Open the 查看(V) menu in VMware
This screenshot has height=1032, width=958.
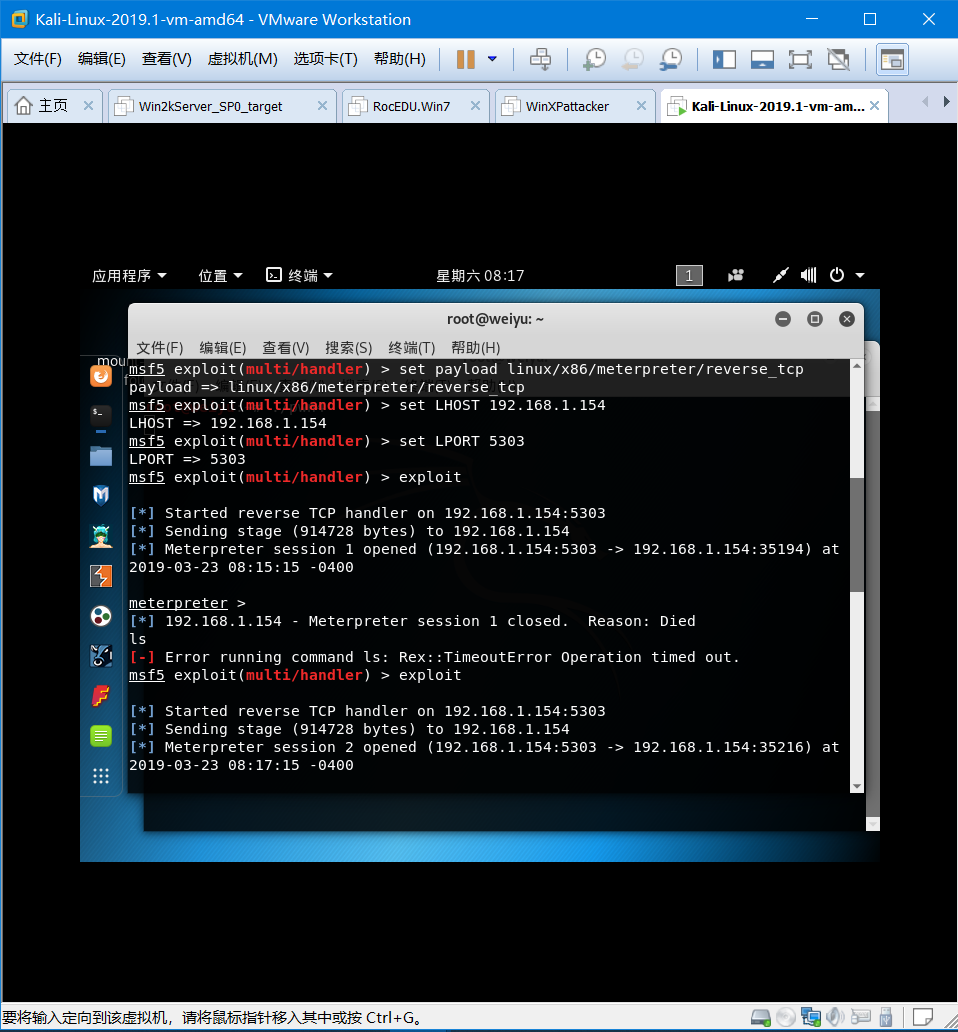click(166, 59)
